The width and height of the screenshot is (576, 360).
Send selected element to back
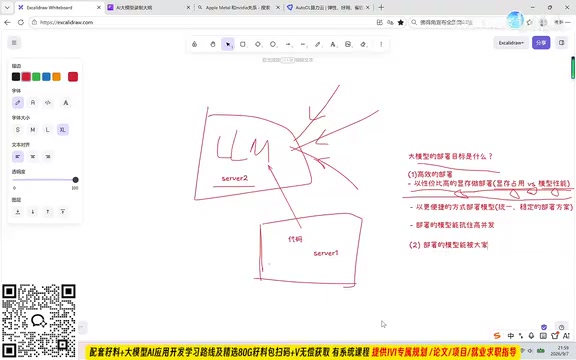[18, 212]
